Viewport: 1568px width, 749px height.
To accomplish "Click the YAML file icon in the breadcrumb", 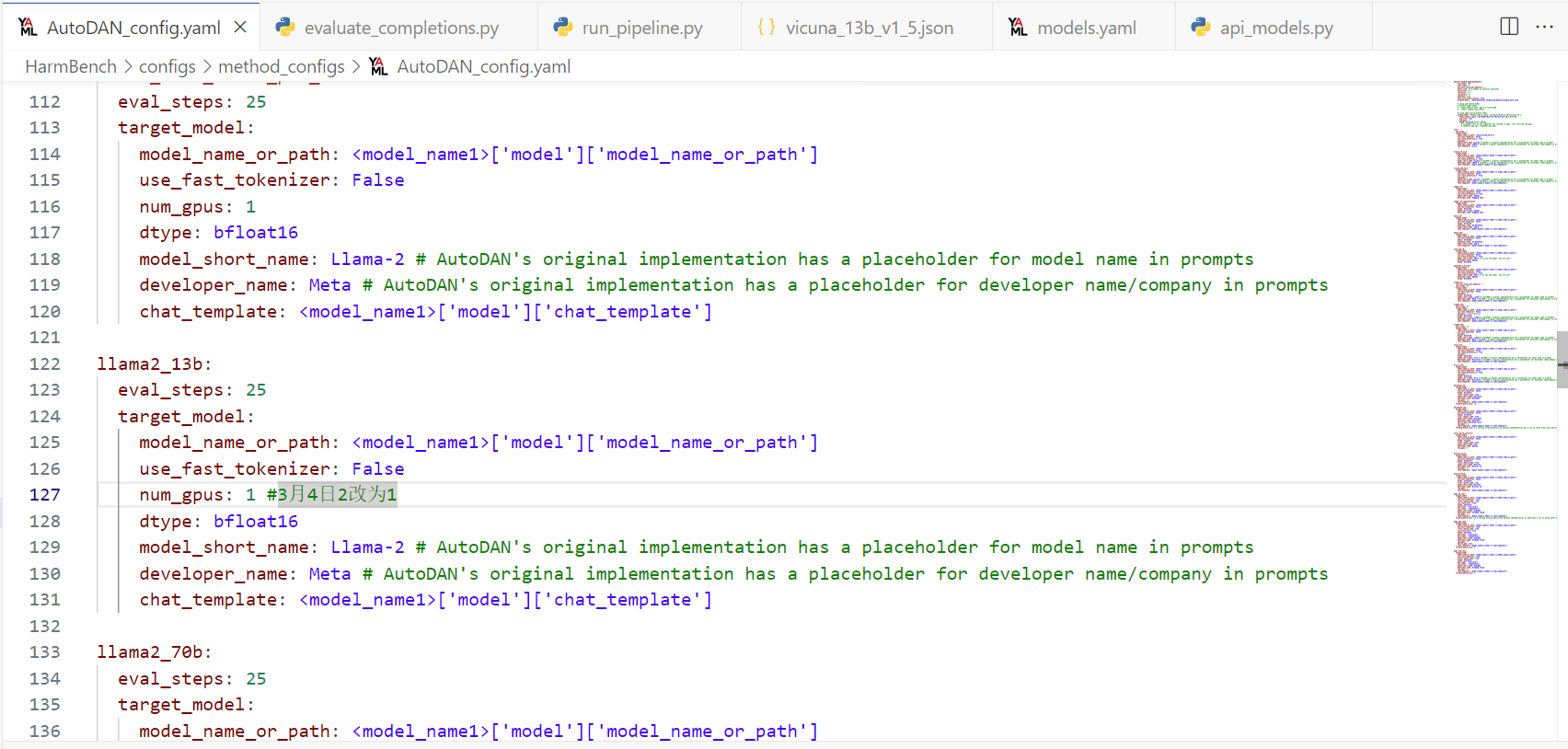I will click(379, 66).
